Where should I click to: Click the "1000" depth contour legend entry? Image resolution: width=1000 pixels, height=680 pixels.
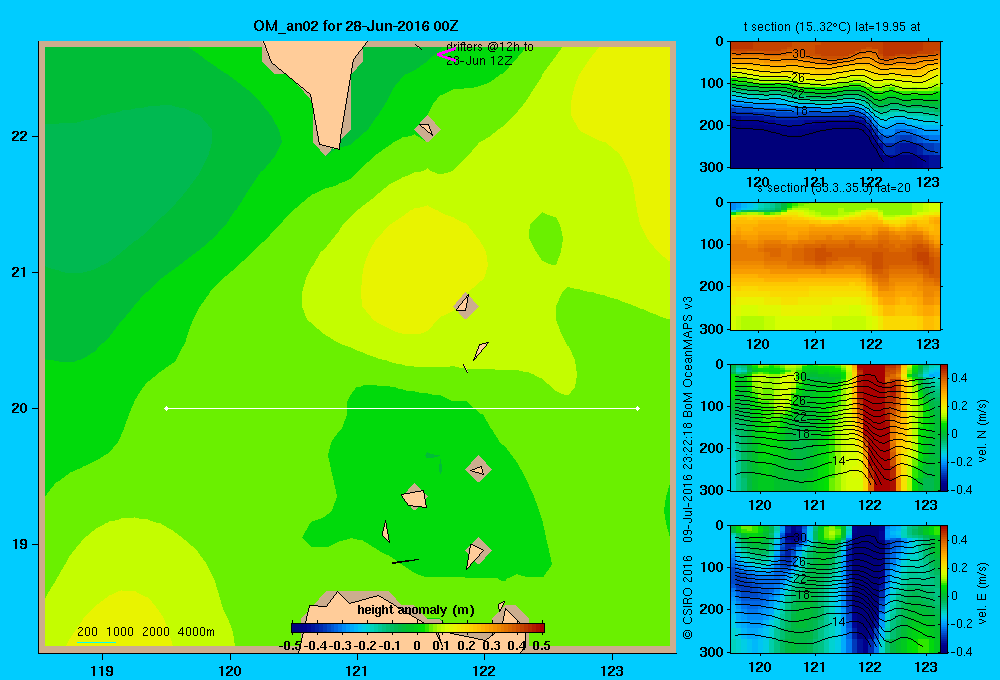click(x=120, y=632)
